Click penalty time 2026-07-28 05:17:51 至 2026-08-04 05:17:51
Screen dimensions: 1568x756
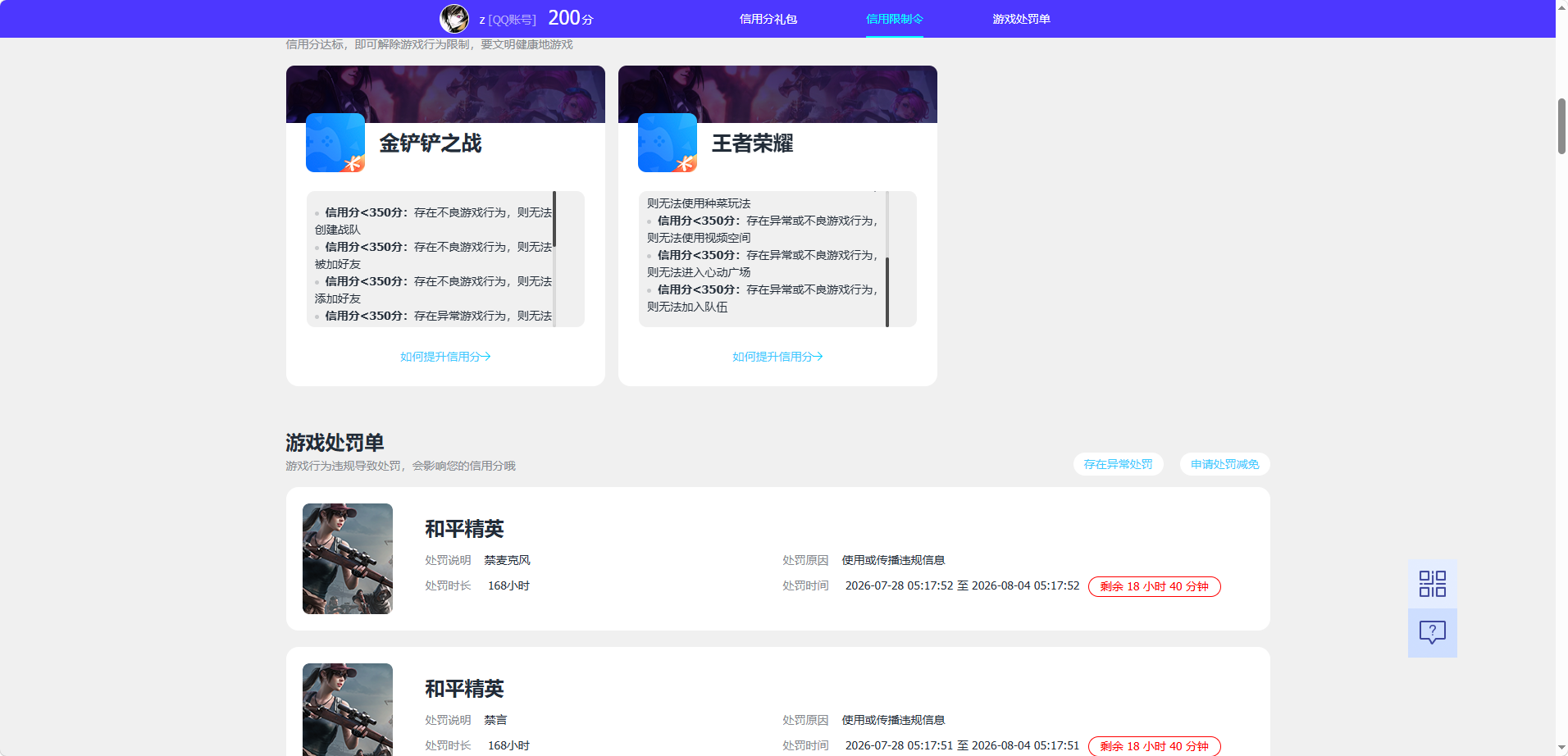[x=963, y=745]
